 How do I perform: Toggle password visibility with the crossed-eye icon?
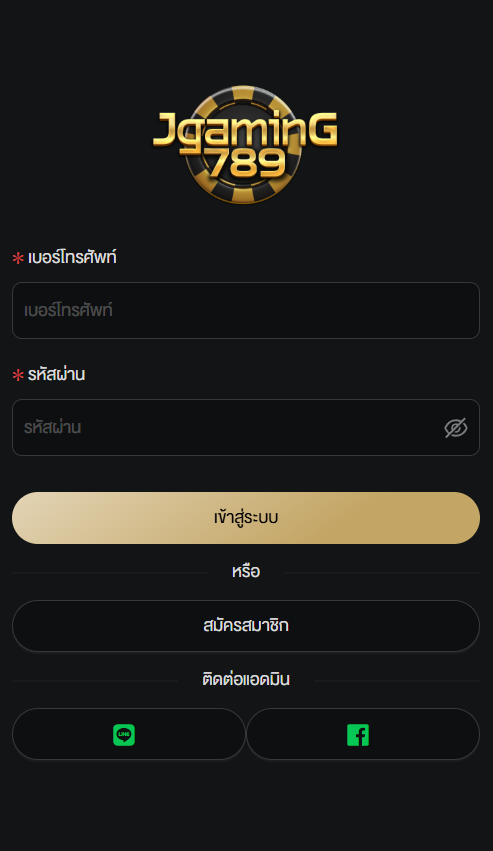point(456,428)
